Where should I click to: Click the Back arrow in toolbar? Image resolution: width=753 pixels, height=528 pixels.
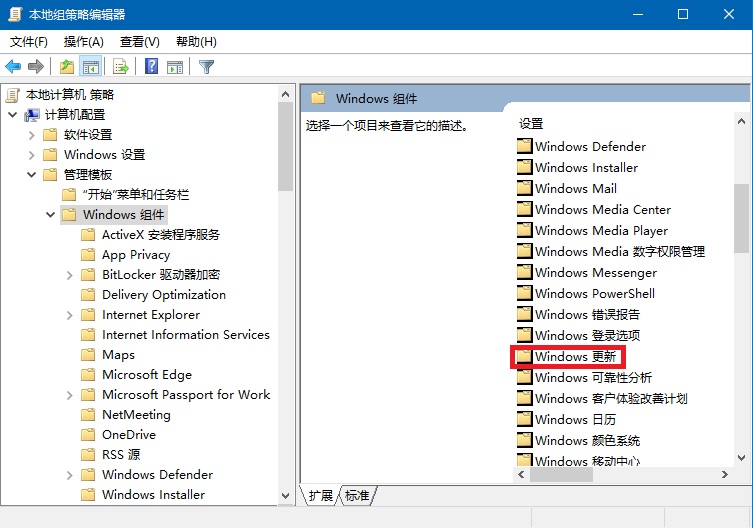click(13, 67)
